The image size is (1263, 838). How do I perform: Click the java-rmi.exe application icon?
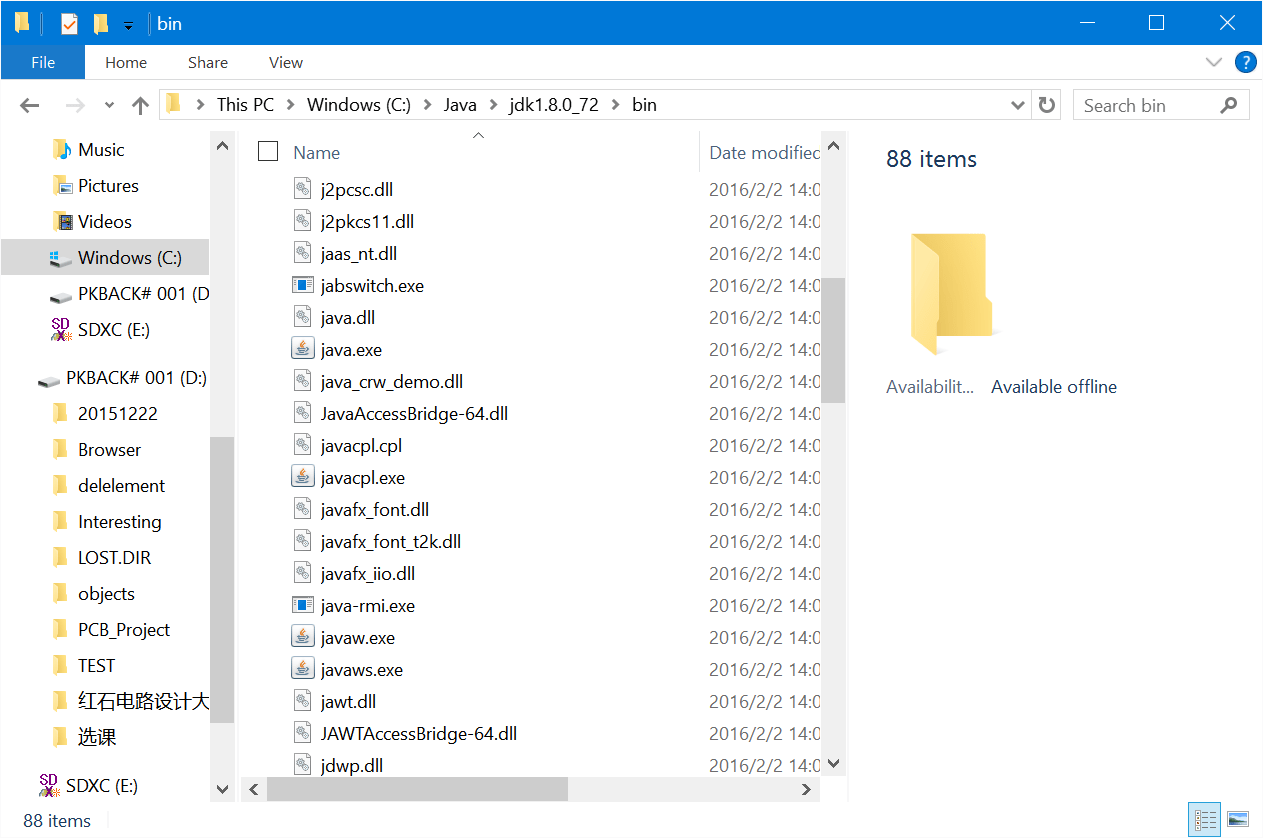coord(302,605)
